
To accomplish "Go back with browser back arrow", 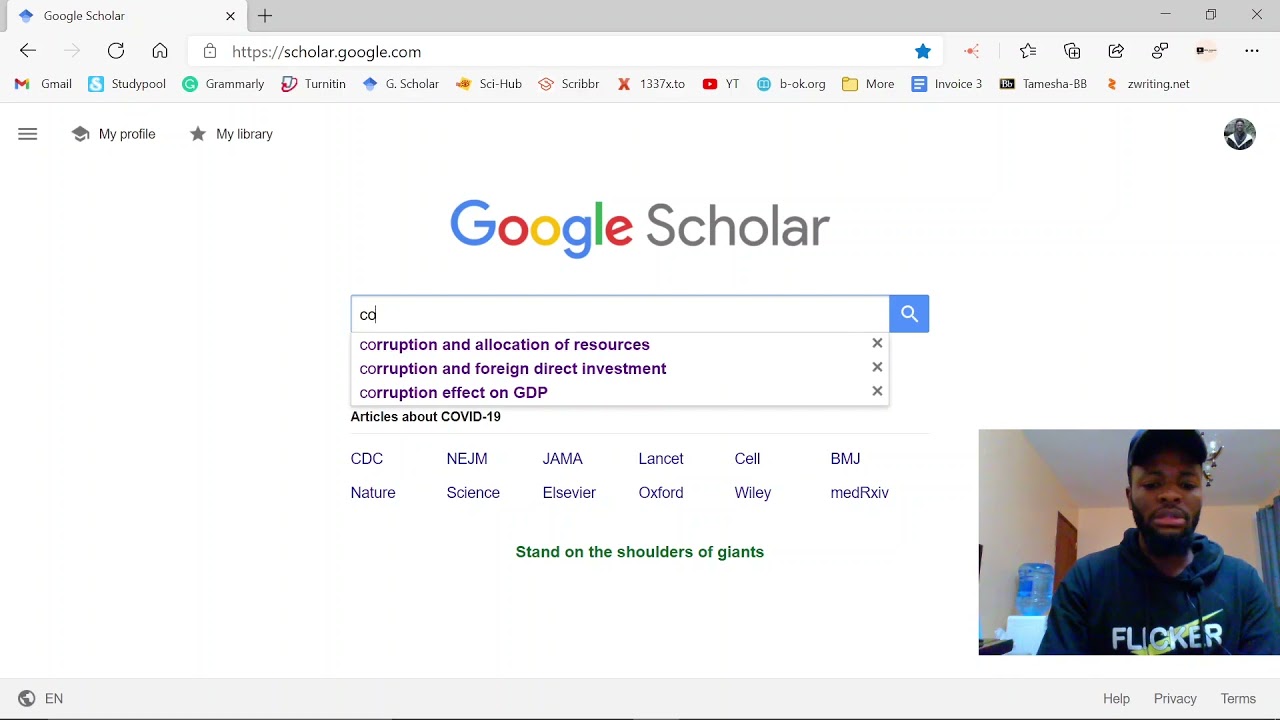I will 28,51.
